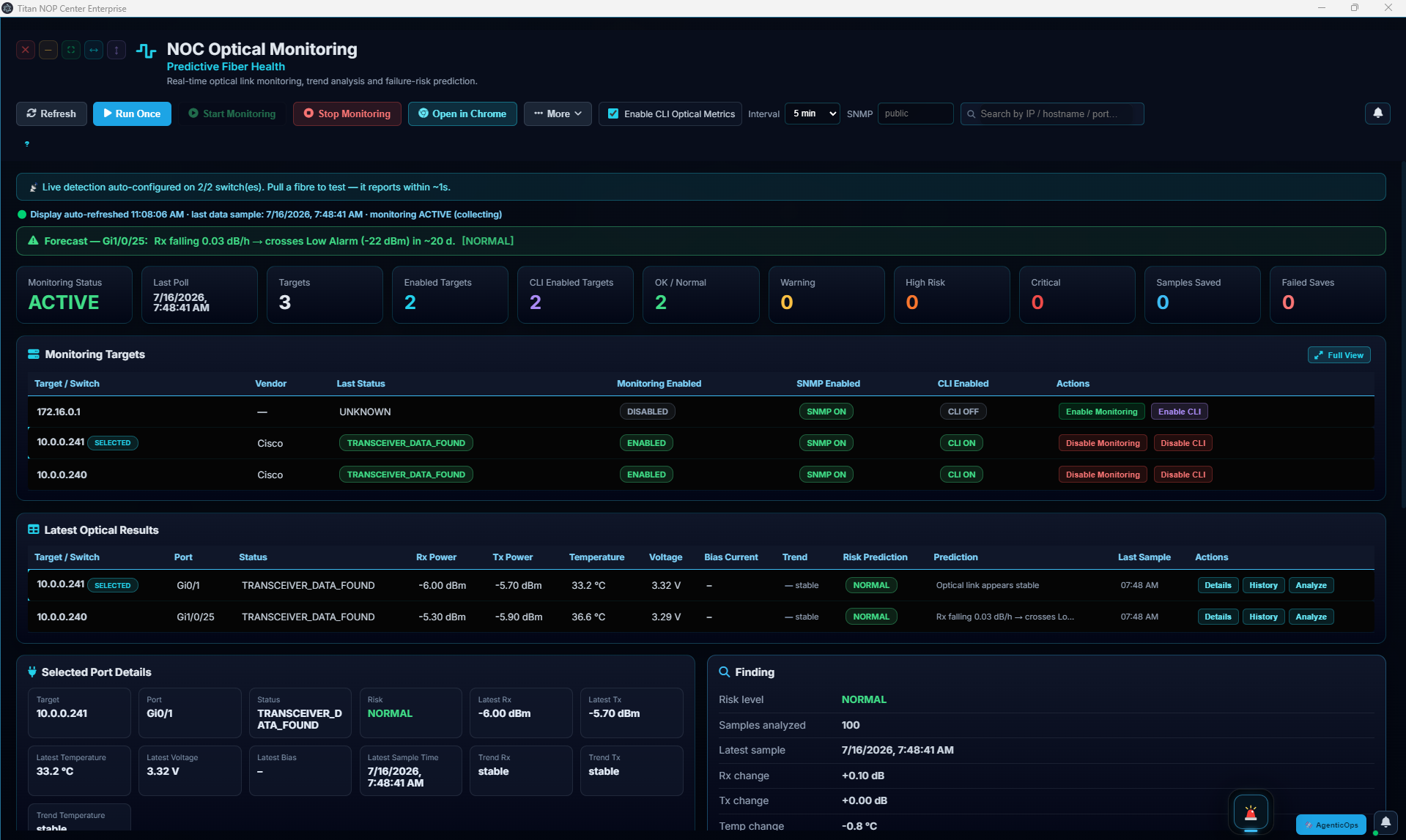Click NORMAL risk badge for Gi1/0/25
The width and height of the screenshot is (1406, 840).
point(871,617)
